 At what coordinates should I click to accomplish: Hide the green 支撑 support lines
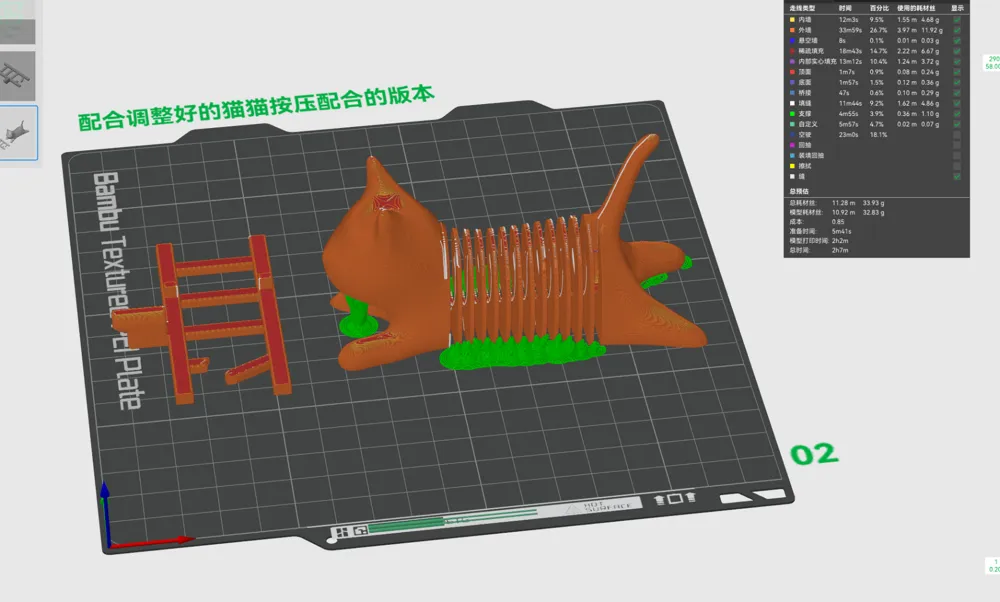pos(957,114)
